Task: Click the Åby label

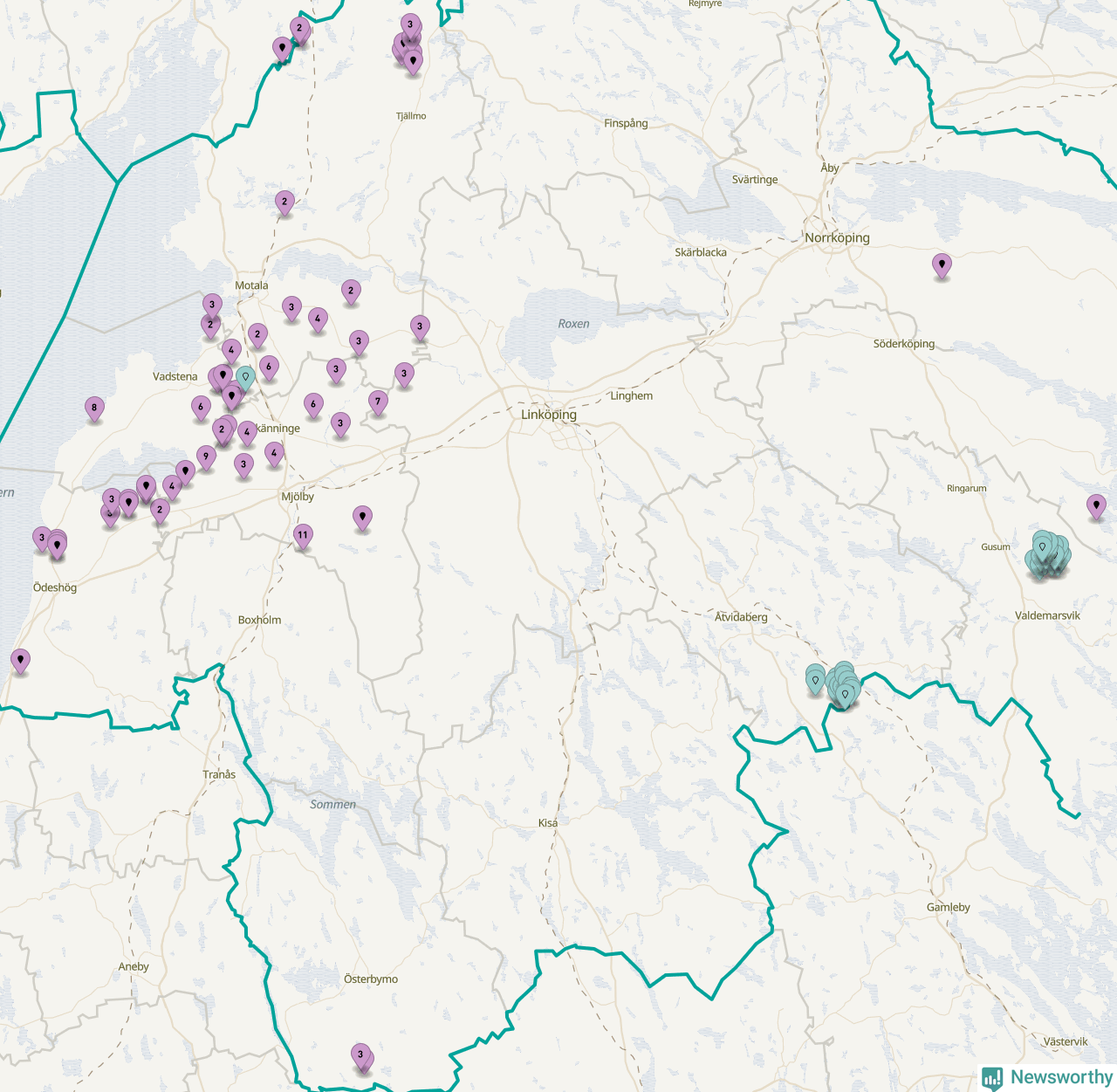Action: [x=830, y=168]
